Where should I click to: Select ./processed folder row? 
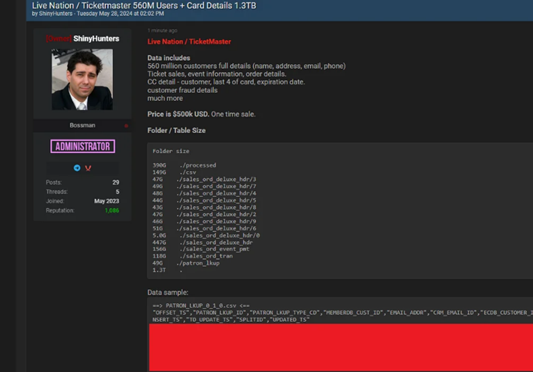[x=184, y=165]
